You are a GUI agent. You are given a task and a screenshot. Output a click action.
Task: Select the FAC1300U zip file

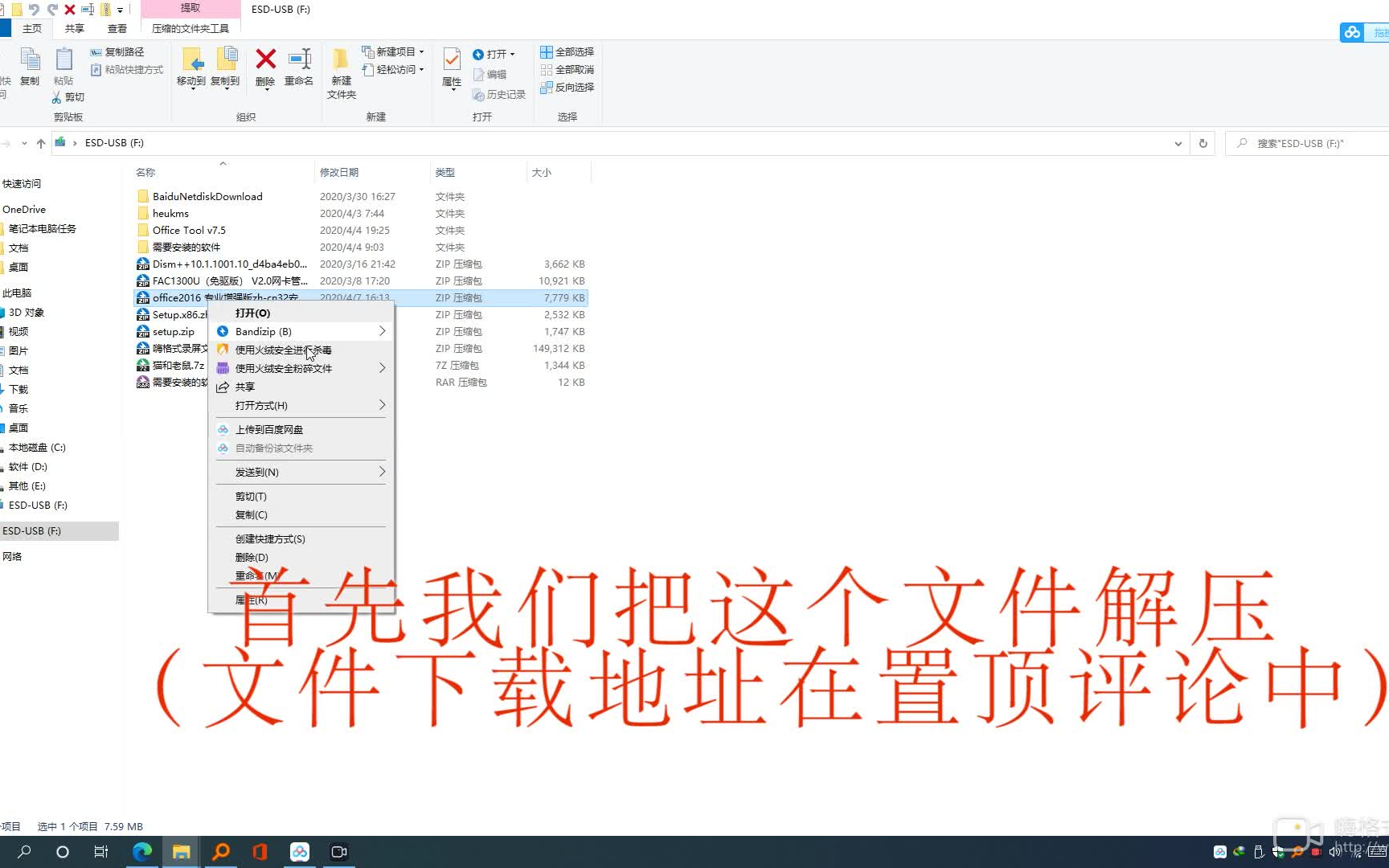click(229, 281)
